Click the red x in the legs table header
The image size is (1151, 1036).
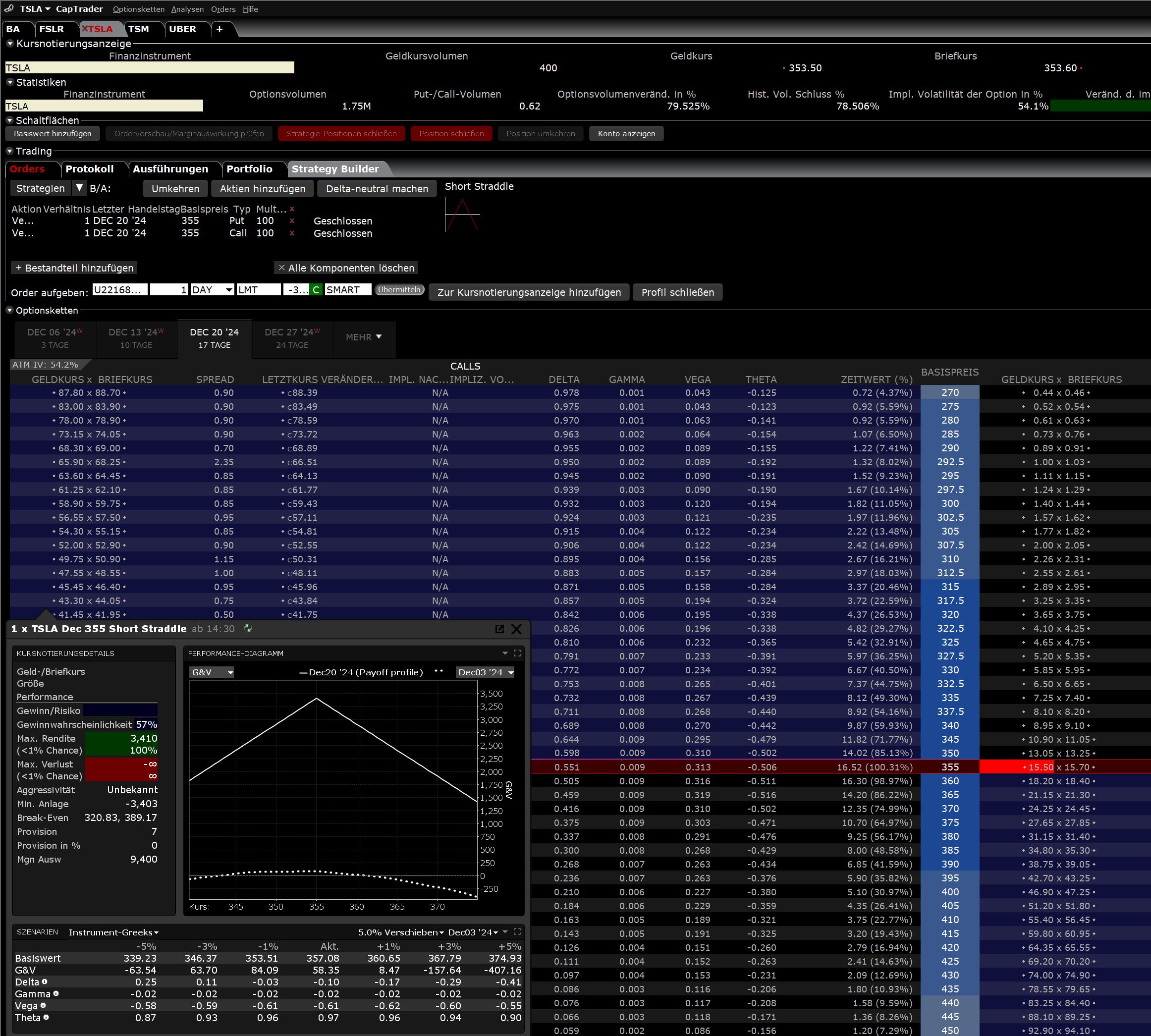click(292, 209)
